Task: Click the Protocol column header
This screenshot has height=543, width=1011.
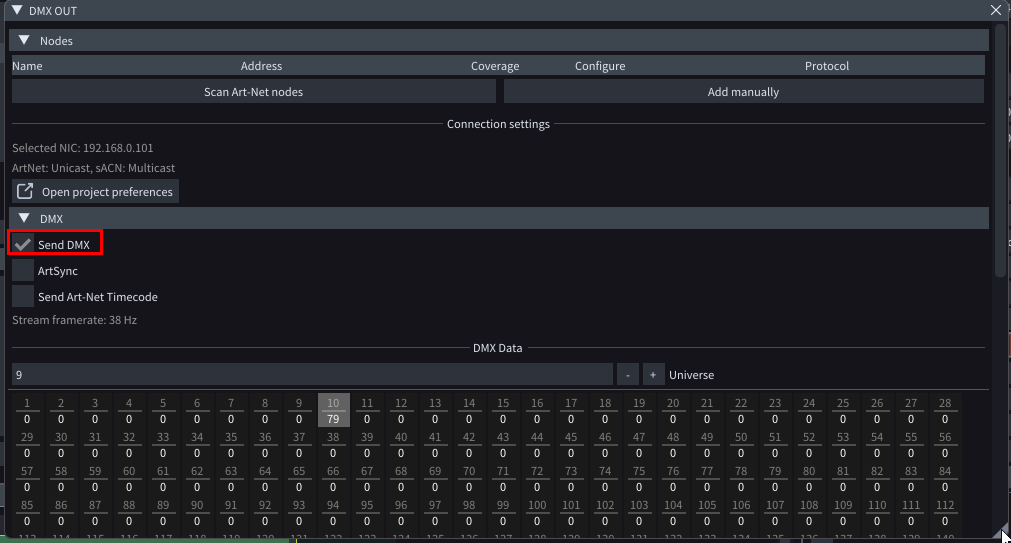Action: 826,66
